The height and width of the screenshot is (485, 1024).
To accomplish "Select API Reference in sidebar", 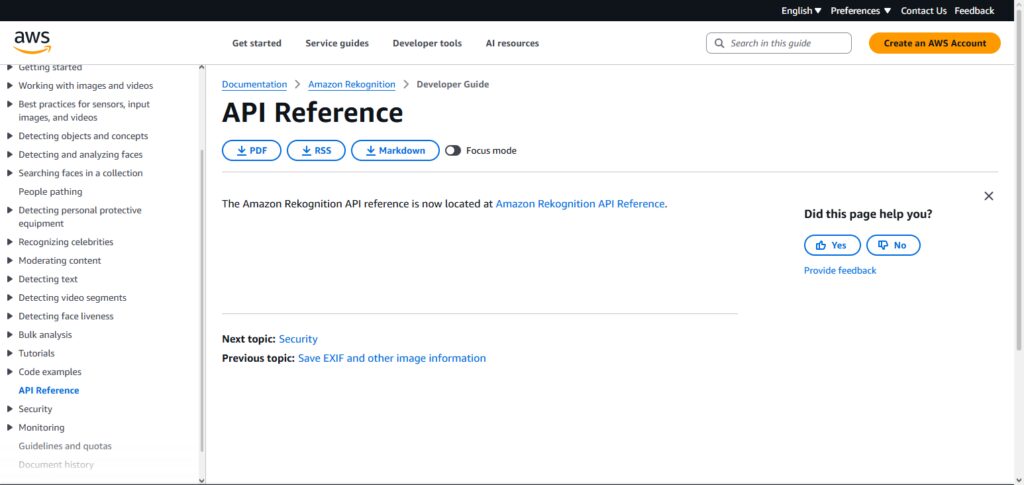I will 49,390.
